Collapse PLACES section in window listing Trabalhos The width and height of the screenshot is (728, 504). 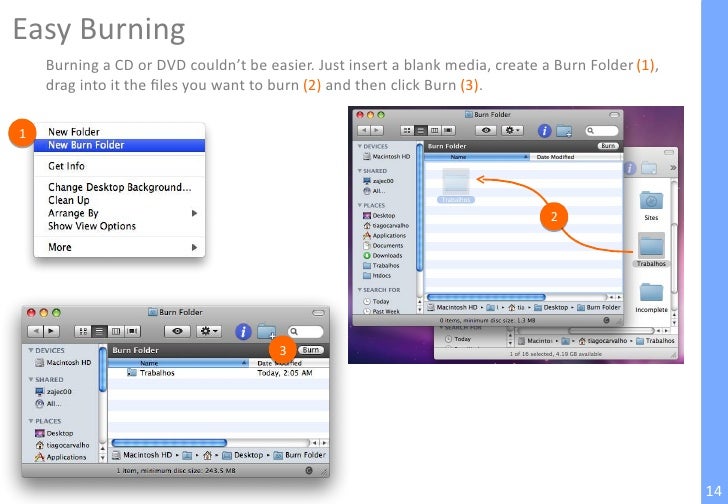click(x=31, y=421)
